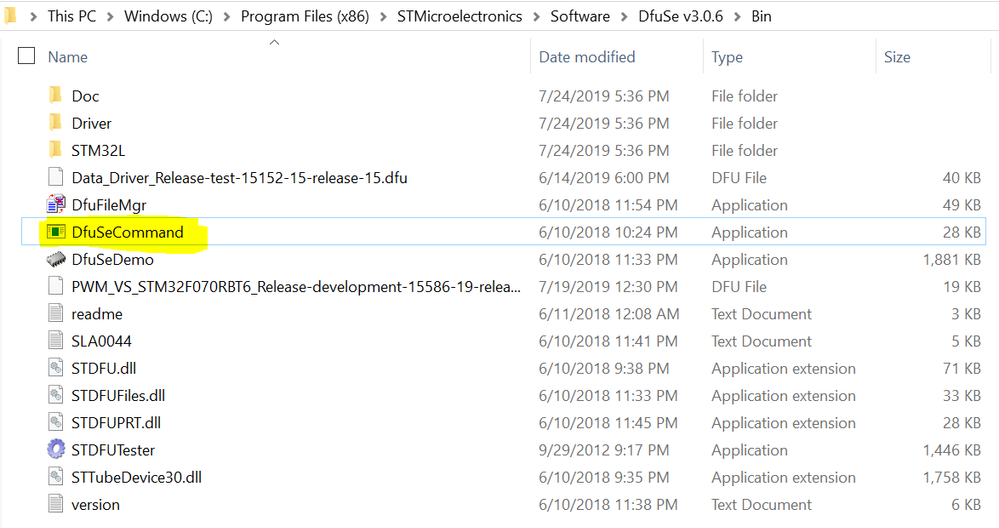Screen dimensions: 999x528
Task: Sort by the Date modified column header
Action: (x=587, y=57)
